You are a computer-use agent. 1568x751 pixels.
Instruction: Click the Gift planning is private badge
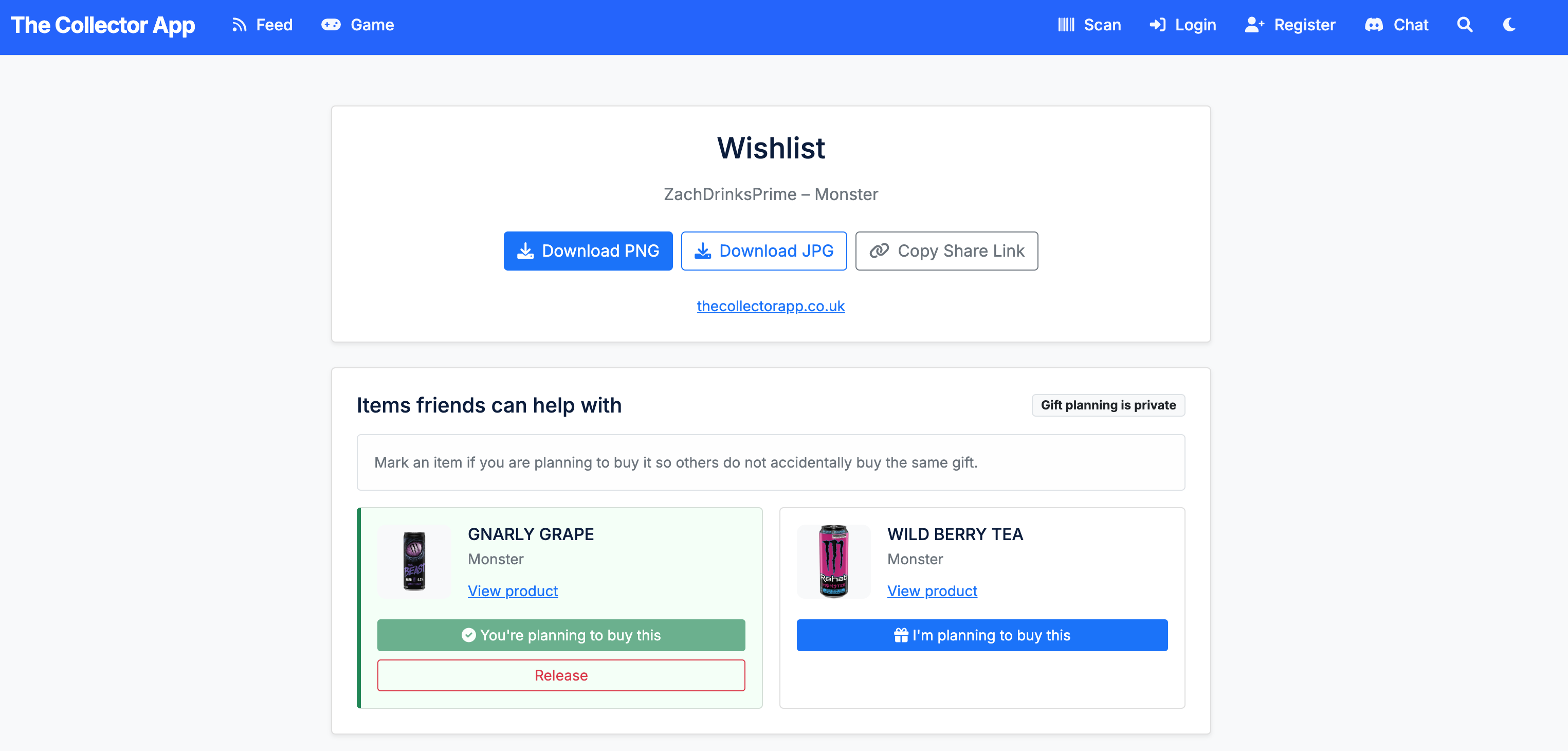[x=1108, y=405]
